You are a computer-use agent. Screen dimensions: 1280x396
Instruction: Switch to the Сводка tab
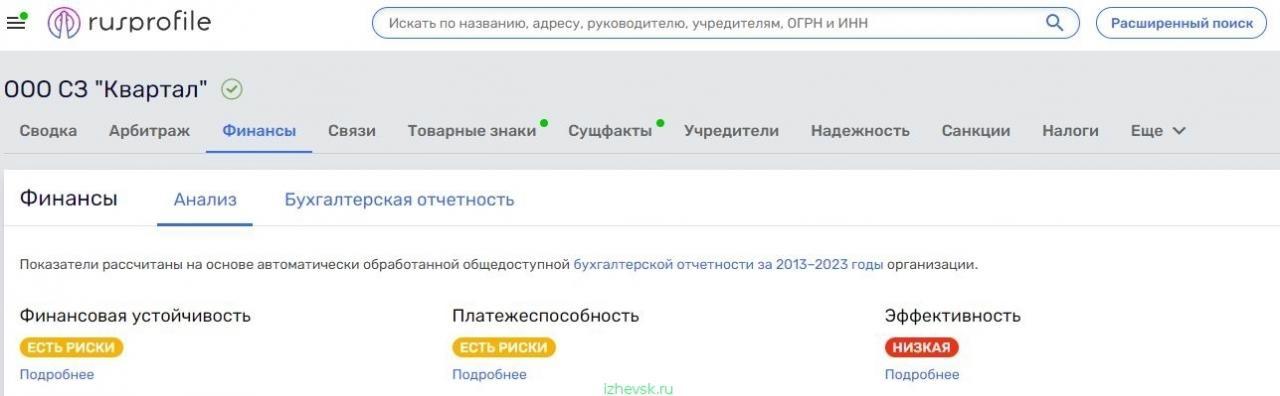(x=48, y=131)
